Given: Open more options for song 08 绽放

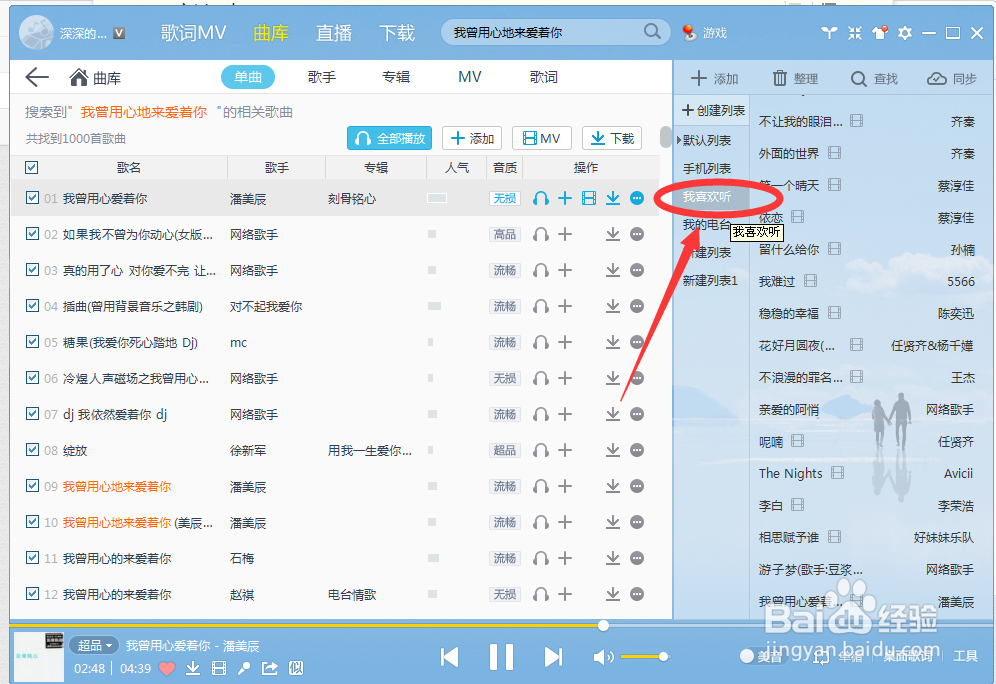Looking at the screenshot, I should click(636, 450).
